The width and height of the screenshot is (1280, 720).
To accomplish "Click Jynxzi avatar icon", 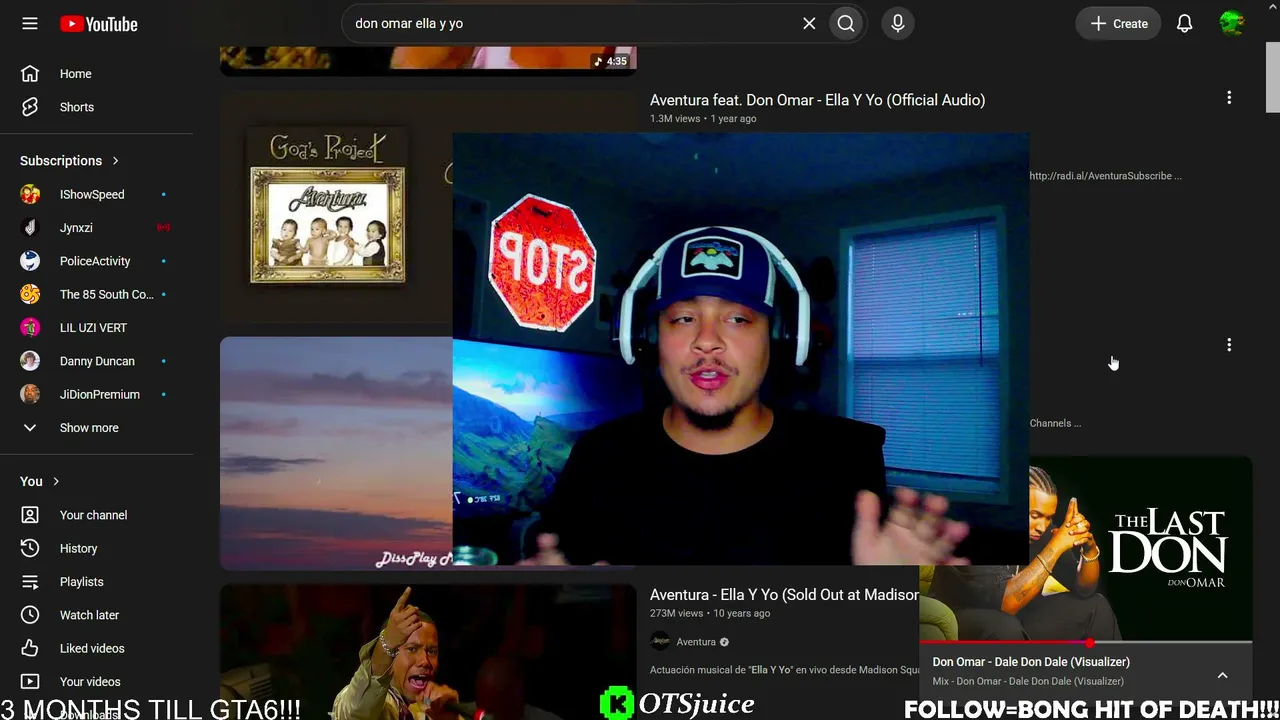I will (30, 228).
